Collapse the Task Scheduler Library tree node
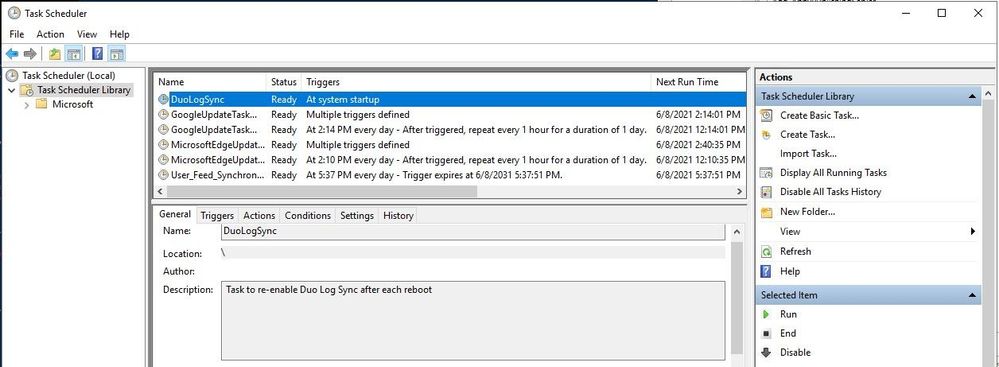Screen dimensions: 999x367 pyautogui.click(x=11, y=90)
